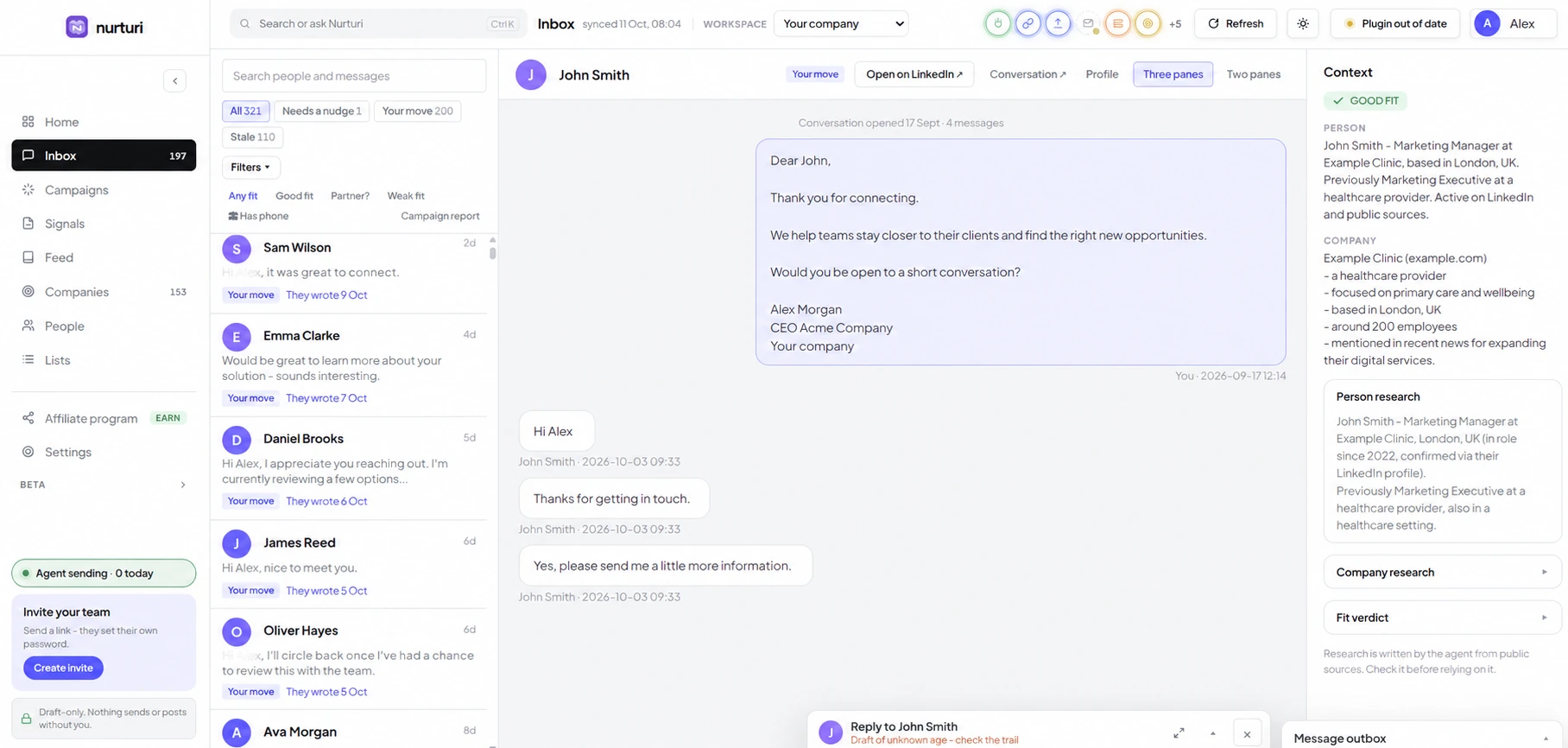Open the Home page from sidebar
This screenshot has width=1568, height=748.
point(104,122)
